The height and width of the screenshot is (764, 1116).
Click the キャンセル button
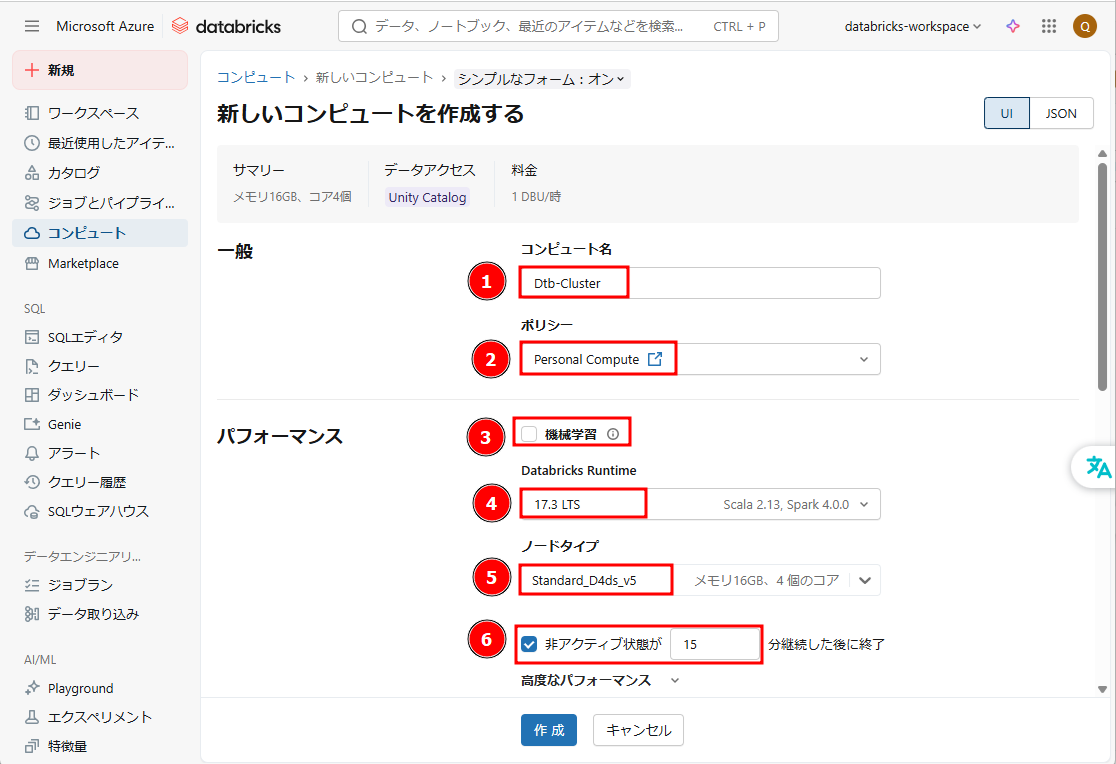[x=638, y=730]
